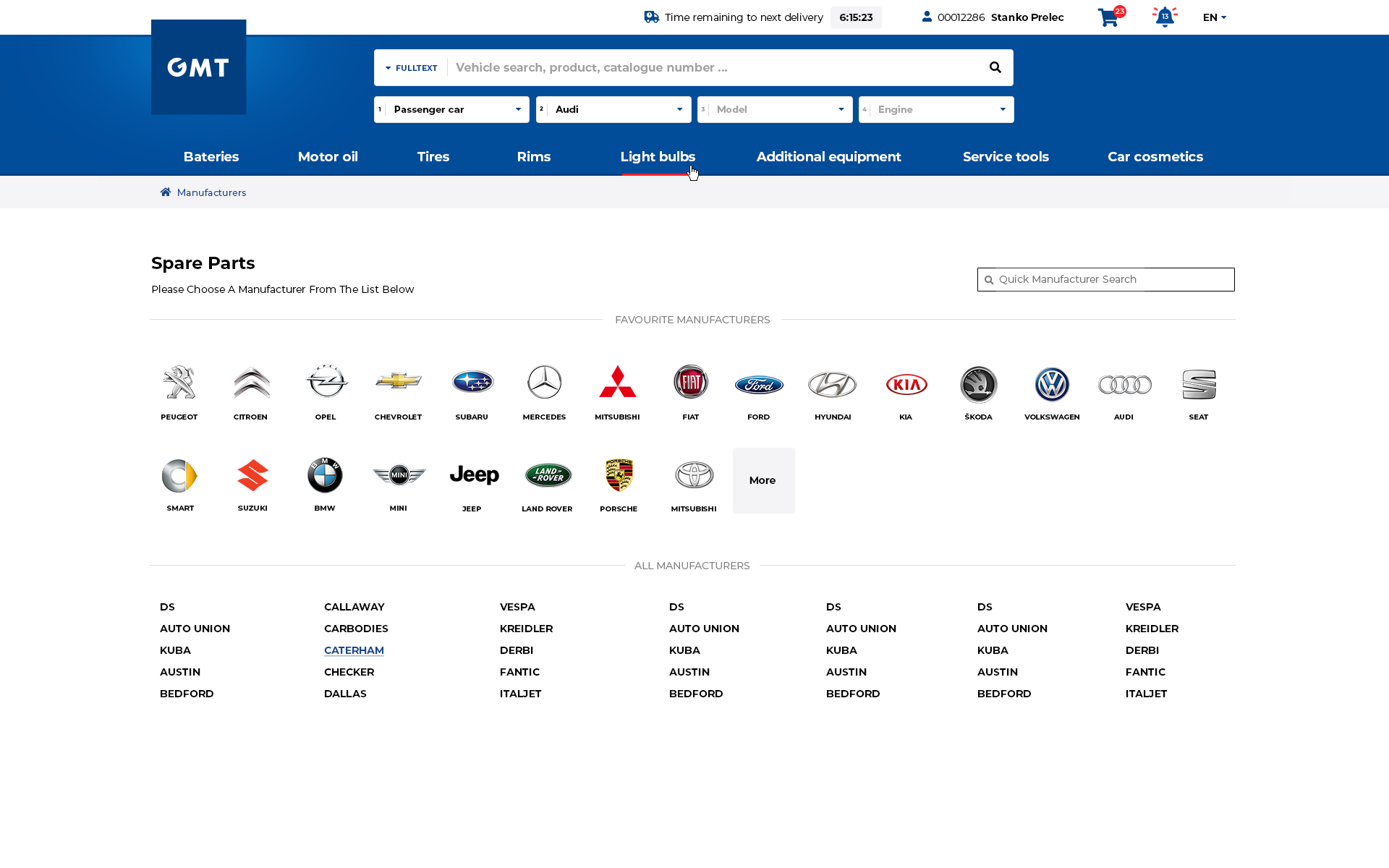Image resolution: width=1389 pixels, height=868 pixels.
Task: Focus the Quick Manufacturer Search box
Action: pos(1106,279)
